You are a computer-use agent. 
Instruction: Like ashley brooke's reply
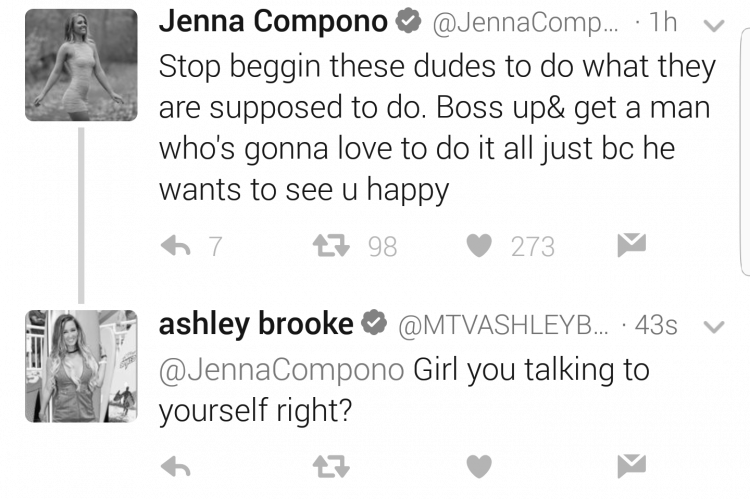479,466
